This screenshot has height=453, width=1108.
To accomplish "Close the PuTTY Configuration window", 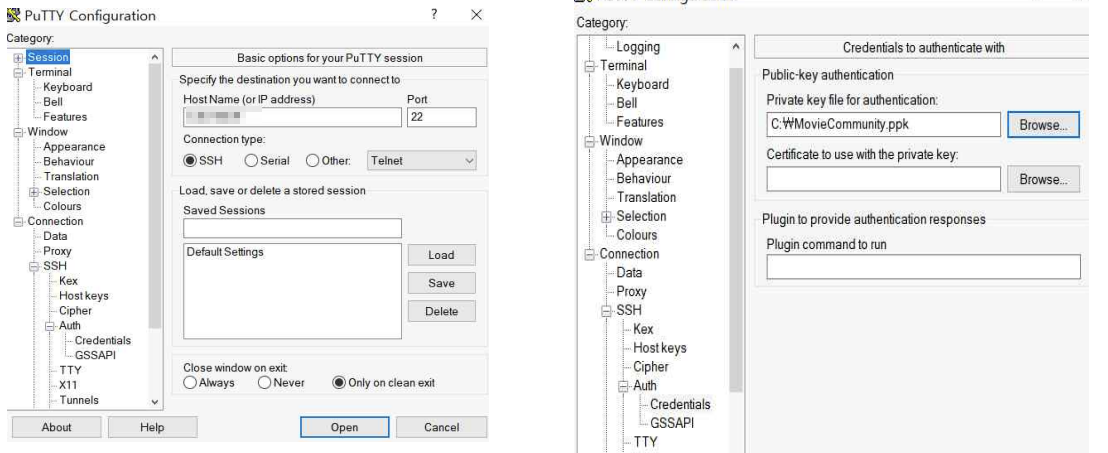I will coord(476,15).
